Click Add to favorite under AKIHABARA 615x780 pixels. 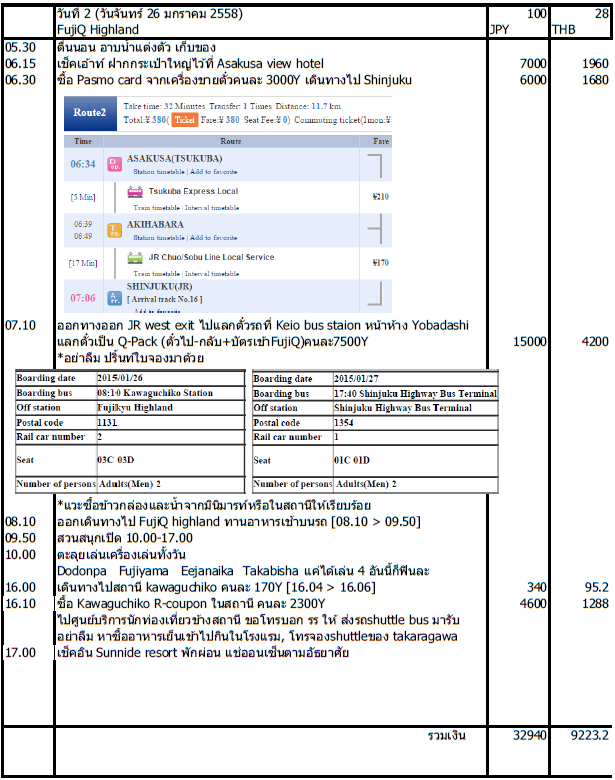[x=213, y=238]
